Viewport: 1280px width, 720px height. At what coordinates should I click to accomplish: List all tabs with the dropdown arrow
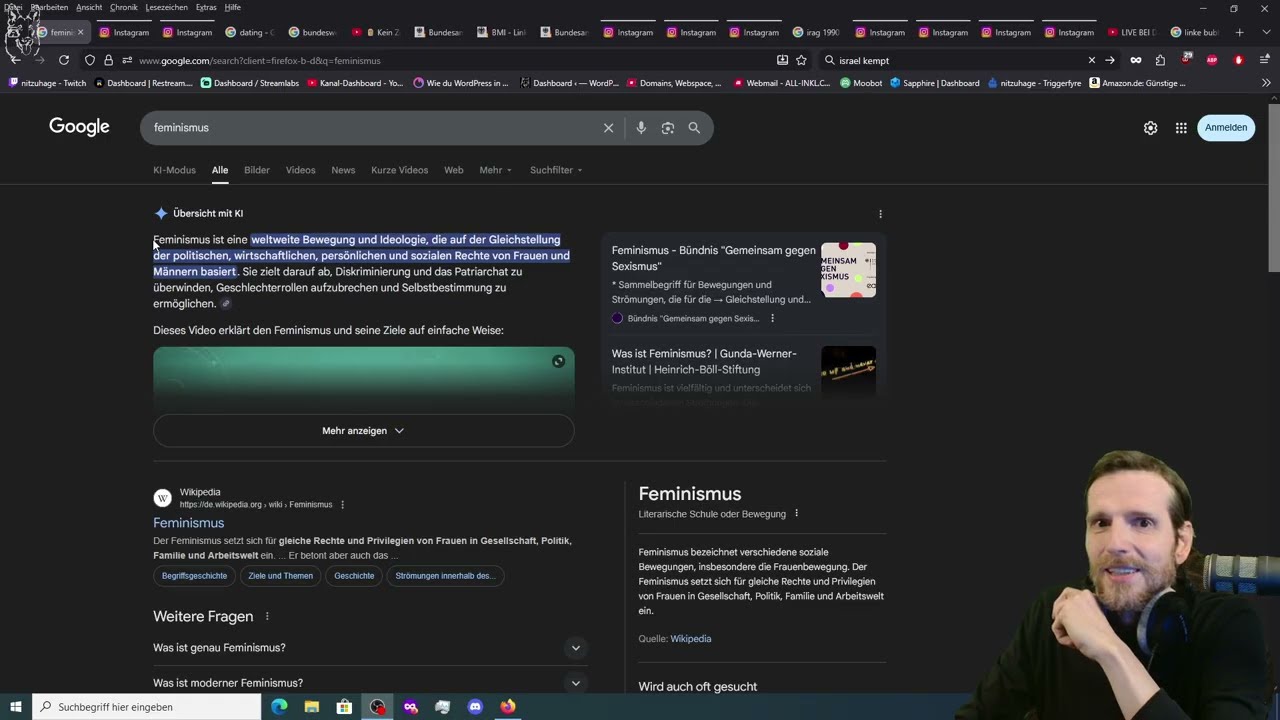pos(1264,32)
